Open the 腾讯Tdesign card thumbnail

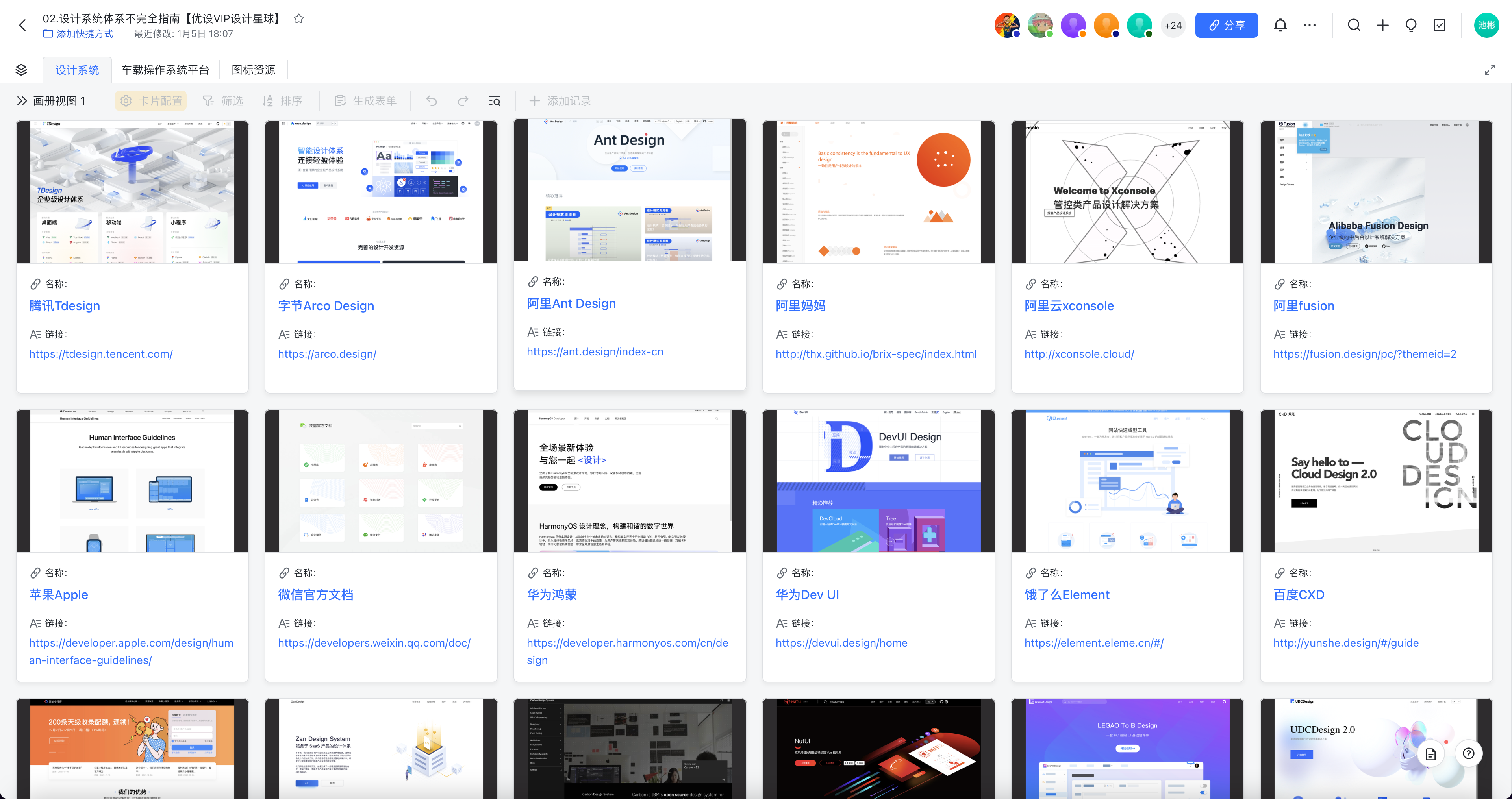[132, 192]
